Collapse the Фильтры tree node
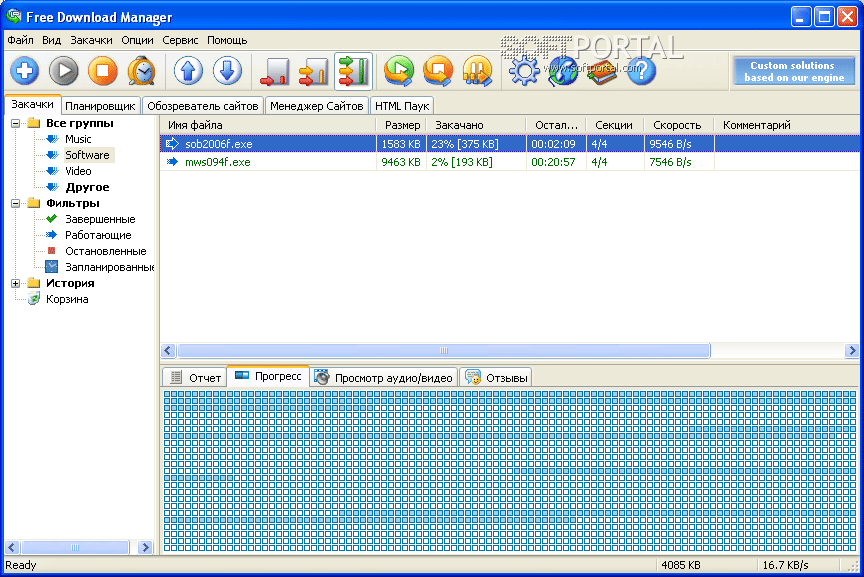 click(15, 203)
